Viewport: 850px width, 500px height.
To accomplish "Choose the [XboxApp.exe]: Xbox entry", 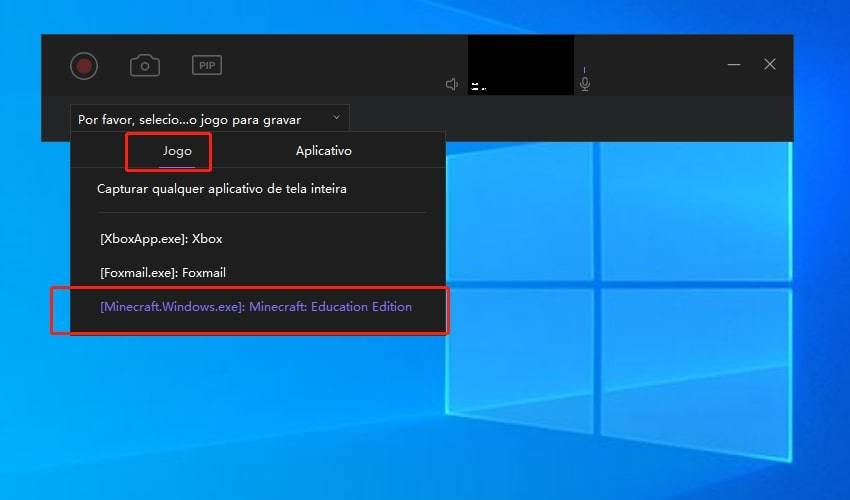I will pos(161,239).
